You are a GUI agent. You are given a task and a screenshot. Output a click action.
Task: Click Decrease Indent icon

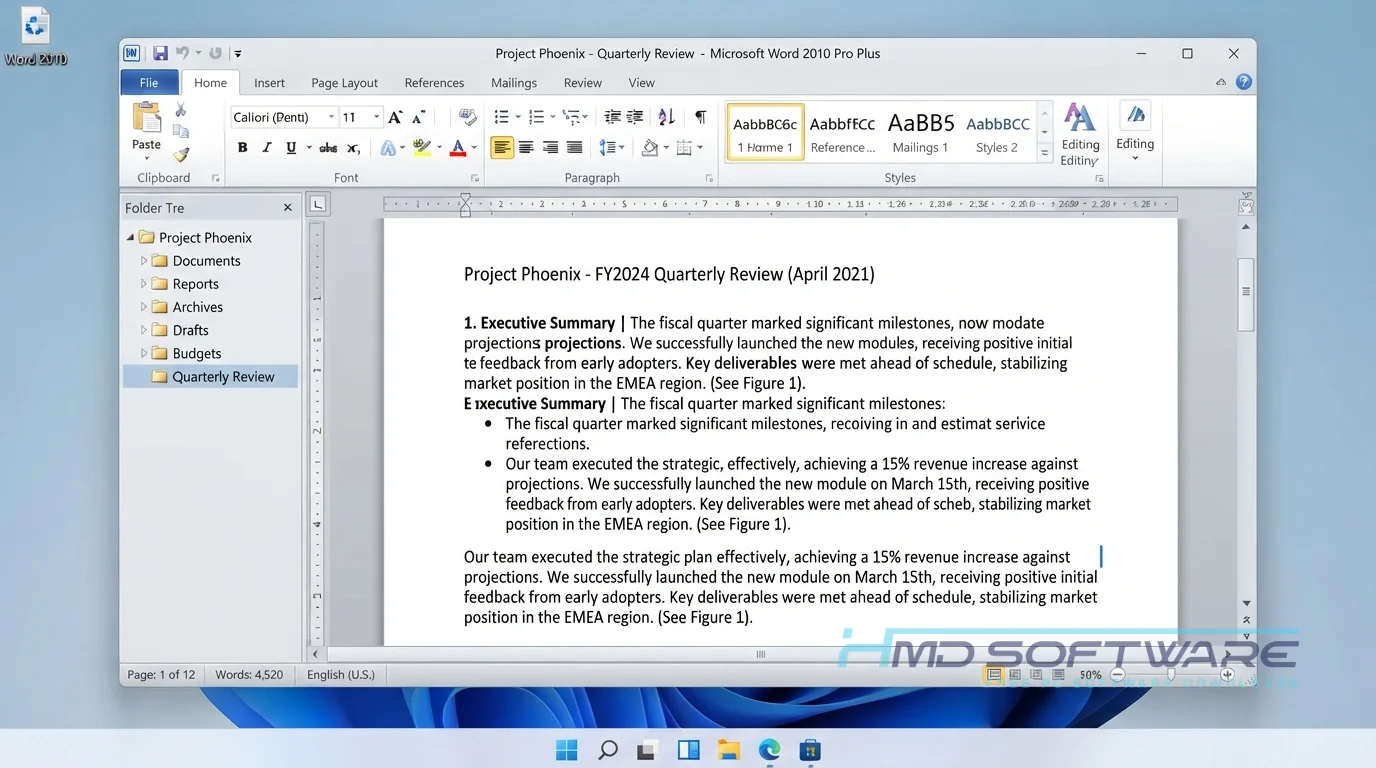612,117
